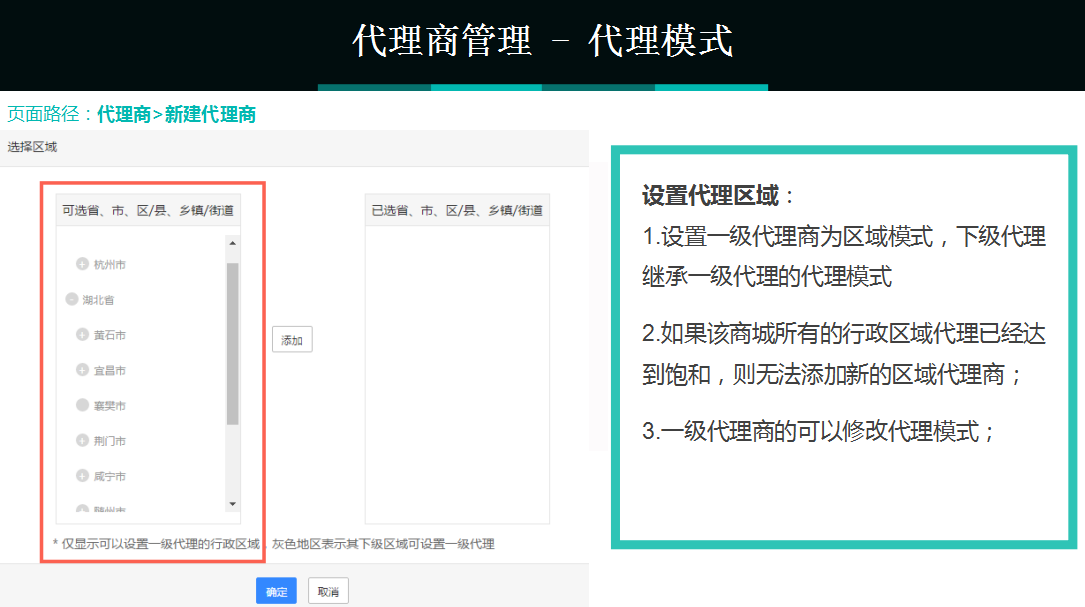Confirm the selection with 确定
The width and height of the screenshot is (1085, 607).
(276, 591)
